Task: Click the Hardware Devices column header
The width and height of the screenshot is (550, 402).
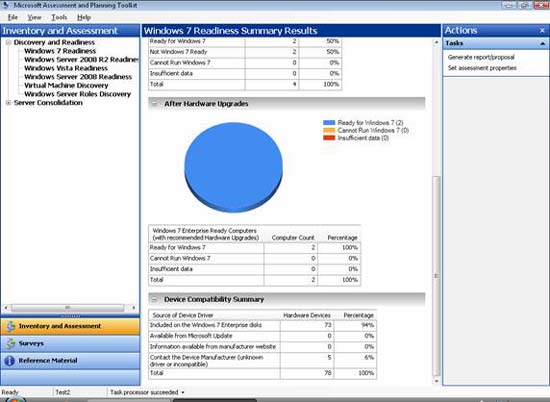Action: [307, 315]
